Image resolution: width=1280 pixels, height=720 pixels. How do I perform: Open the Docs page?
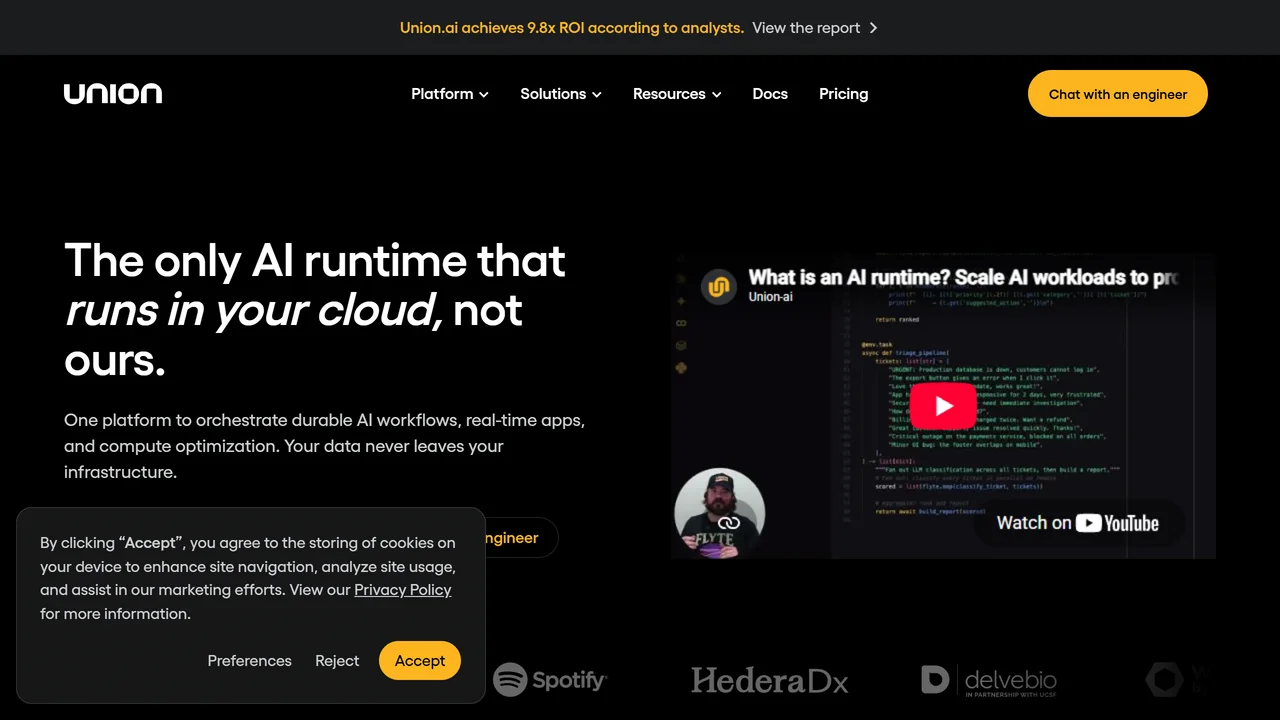click(770, 94)
